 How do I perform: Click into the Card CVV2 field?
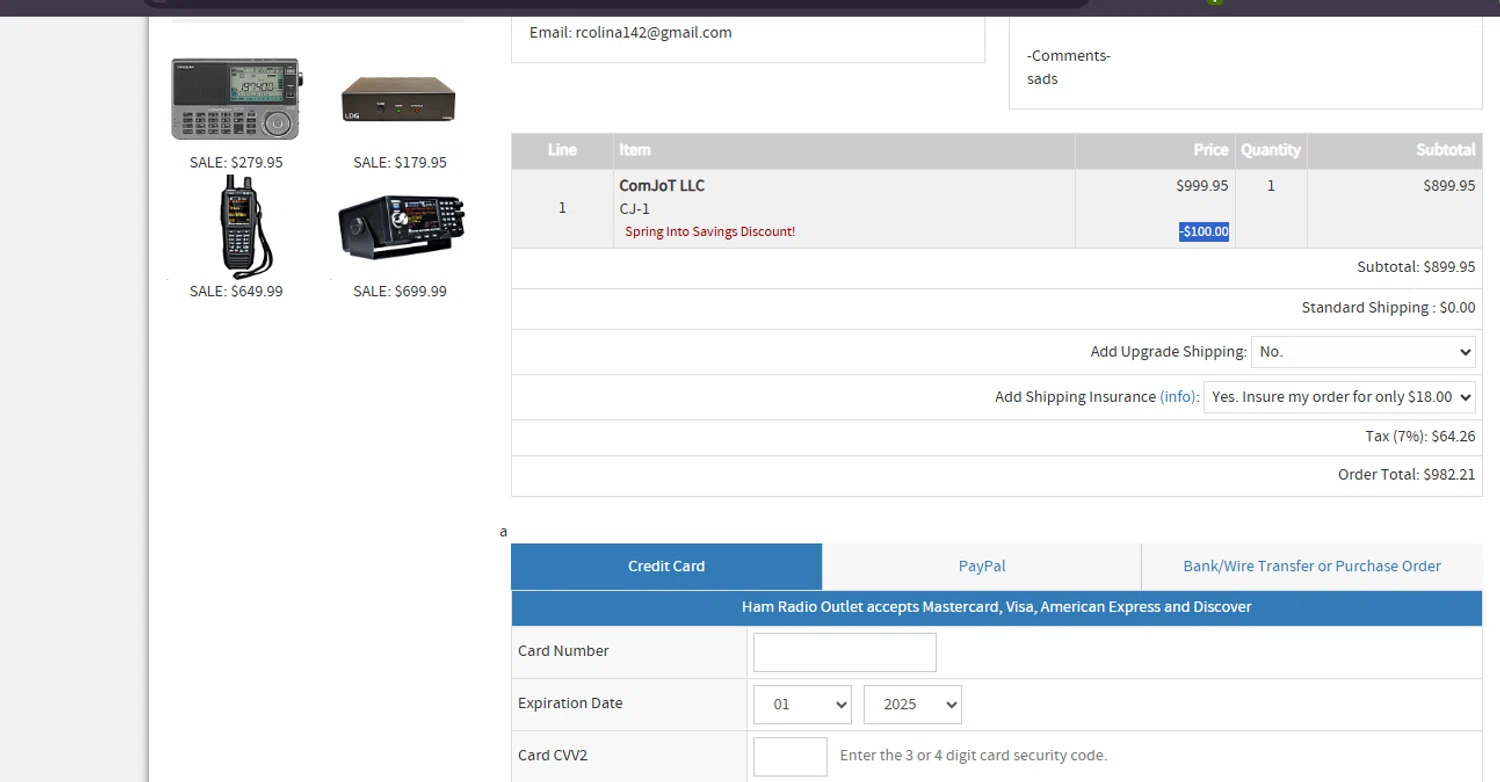790,756
